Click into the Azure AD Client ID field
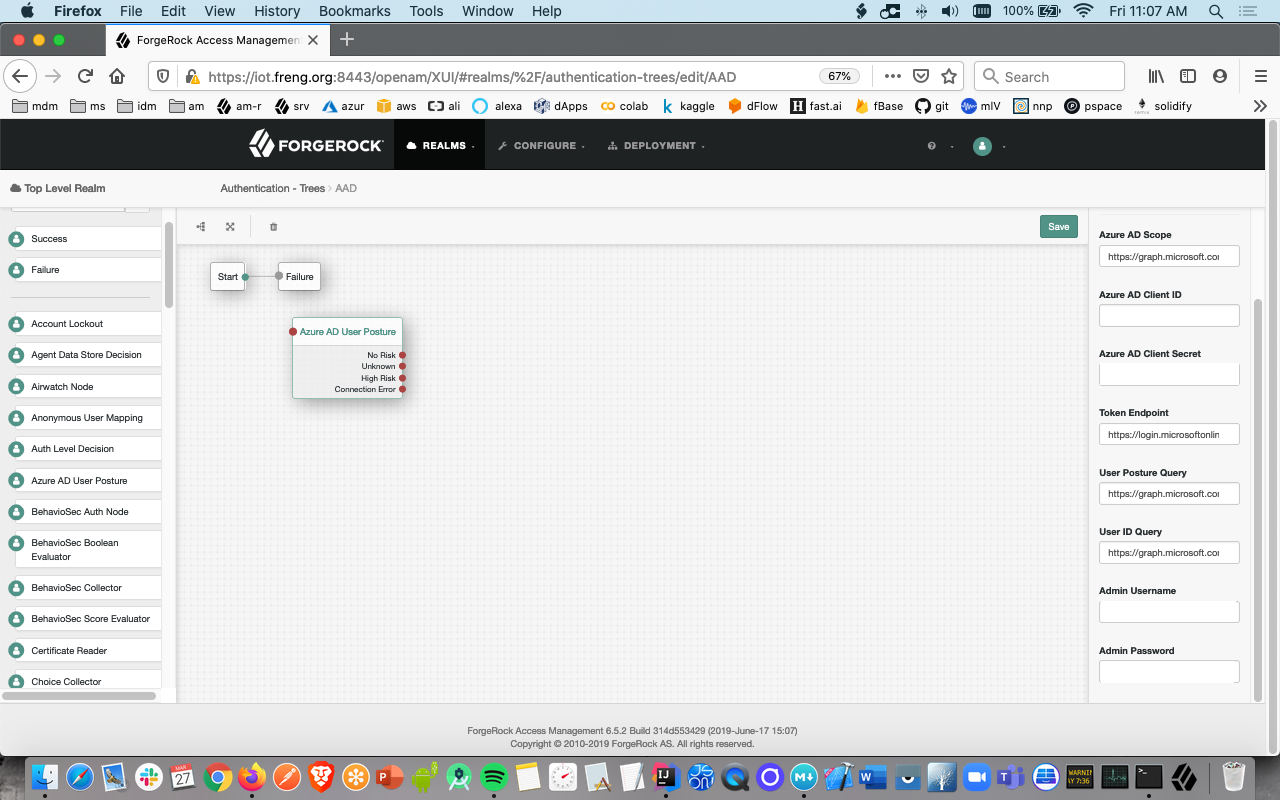 pos(1169,316)
